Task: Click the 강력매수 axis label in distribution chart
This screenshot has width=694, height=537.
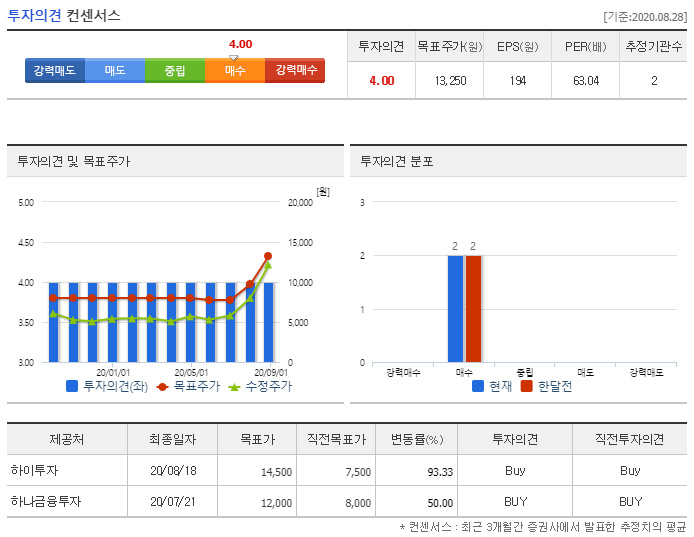Action: [403, 372]
